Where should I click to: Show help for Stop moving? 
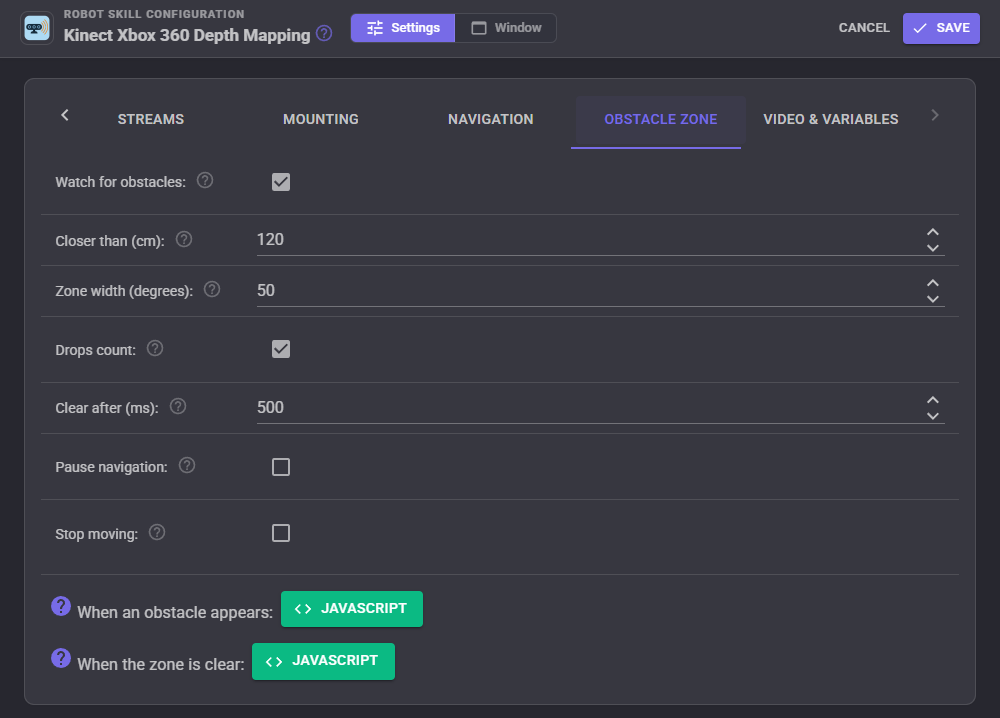[157, 532]
